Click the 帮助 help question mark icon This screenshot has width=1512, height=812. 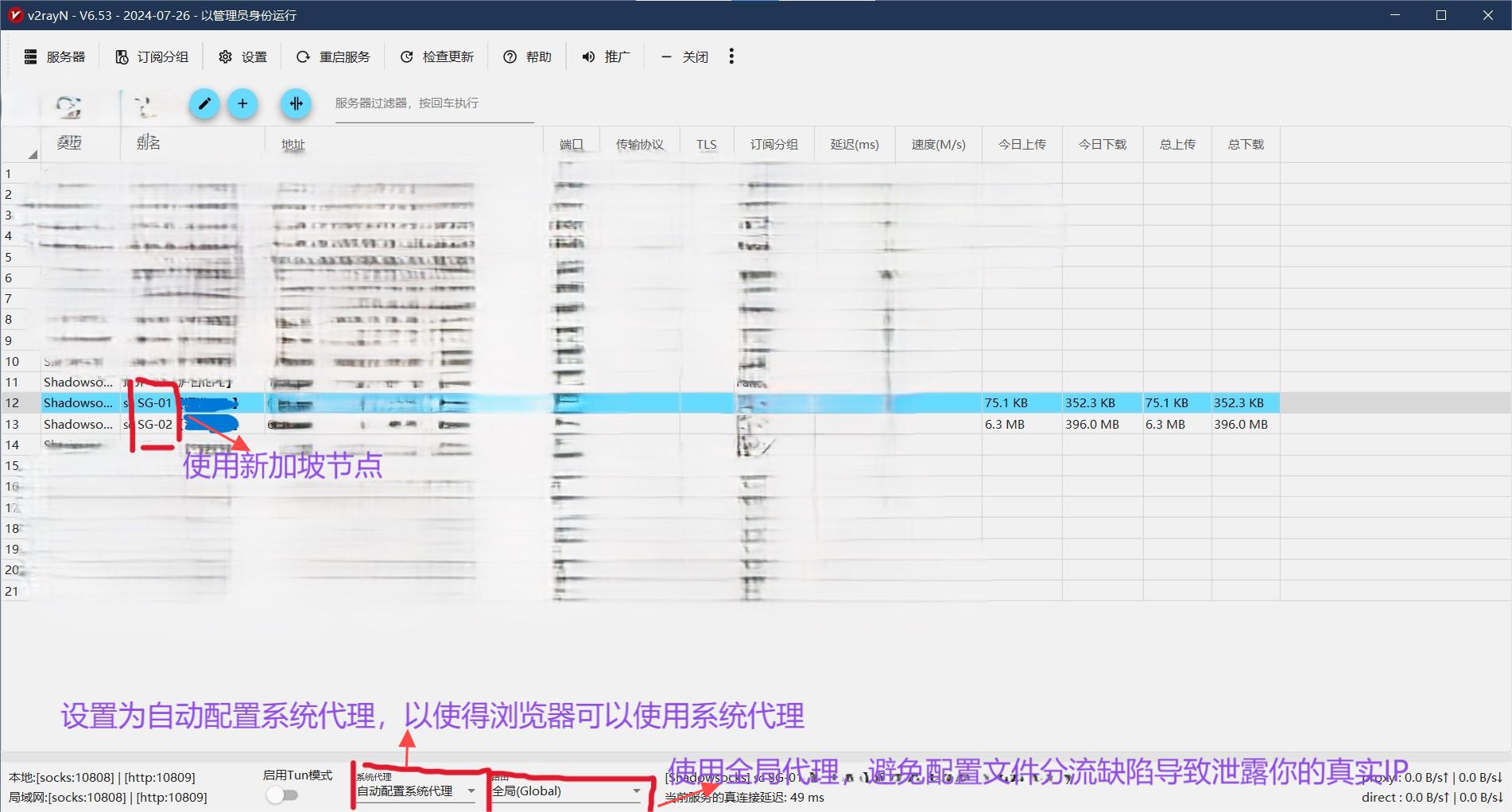coord(510,56)
